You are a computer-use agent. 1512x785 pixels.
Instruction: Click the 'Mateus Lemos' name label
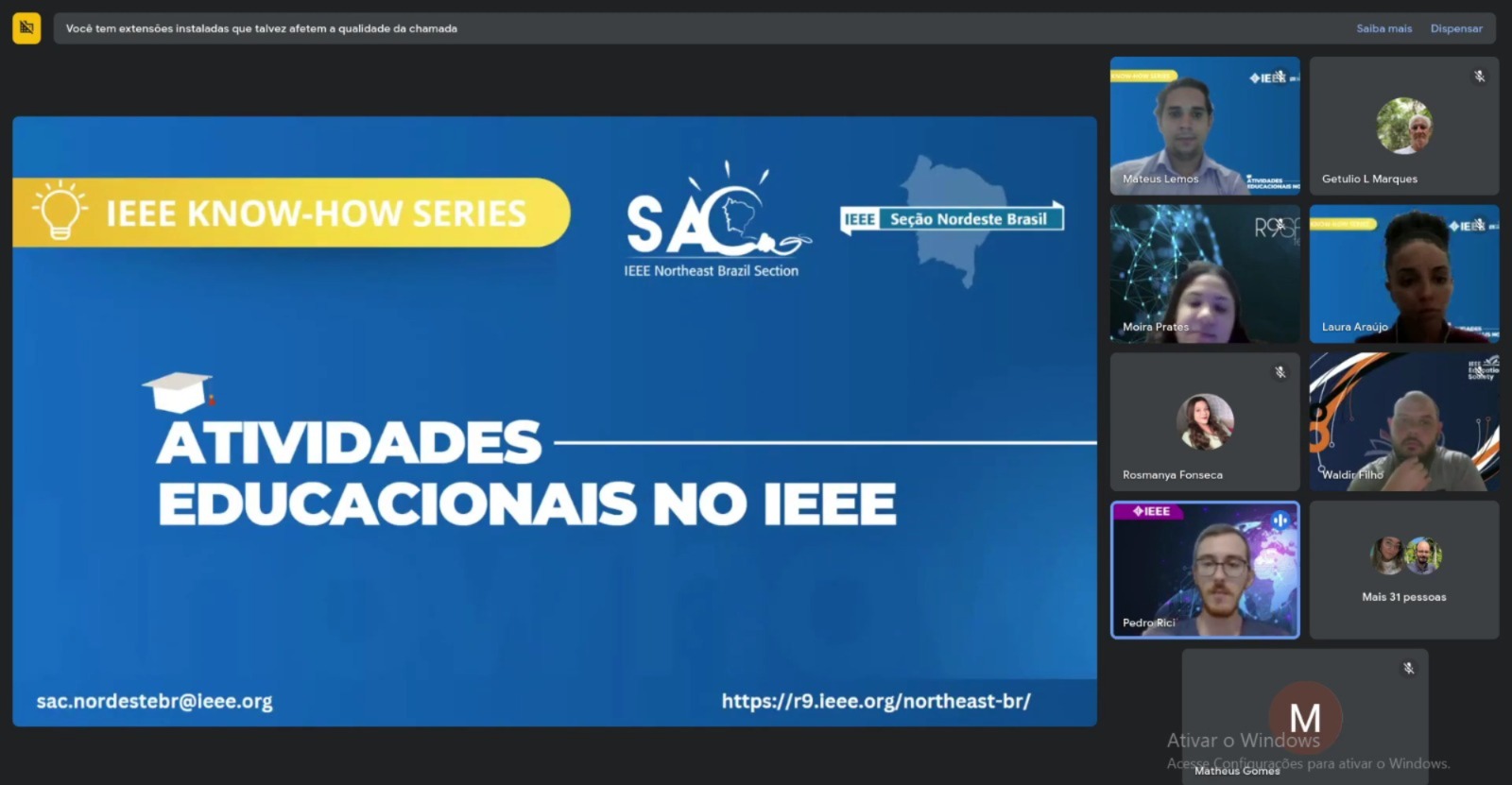tap(1160, 179)
